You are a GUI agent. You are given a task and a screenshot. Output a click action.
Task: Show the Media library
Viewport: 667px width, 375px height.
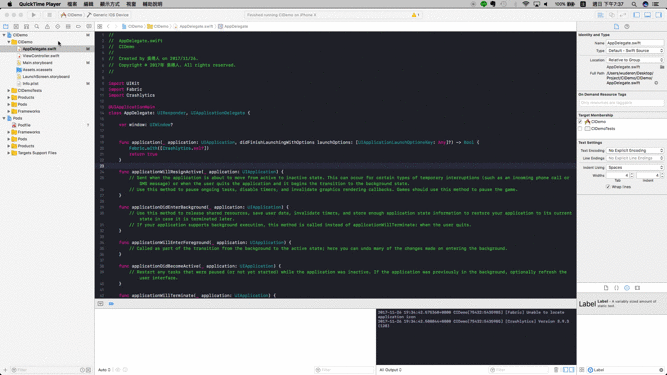click(637, 288)
